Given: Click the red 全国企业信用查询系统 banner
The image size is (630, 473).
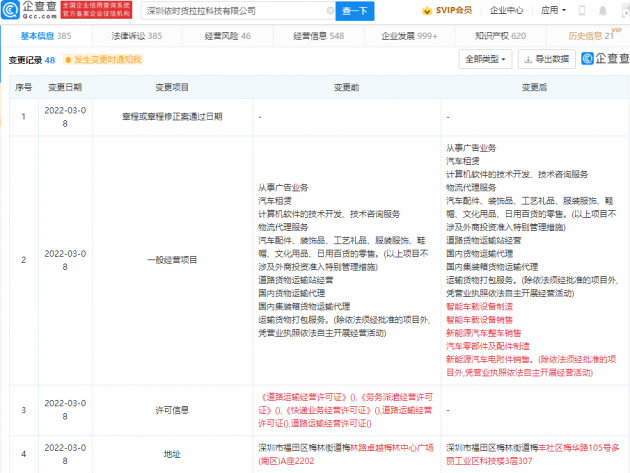Looking at the screenshot, I should (96, 10).
